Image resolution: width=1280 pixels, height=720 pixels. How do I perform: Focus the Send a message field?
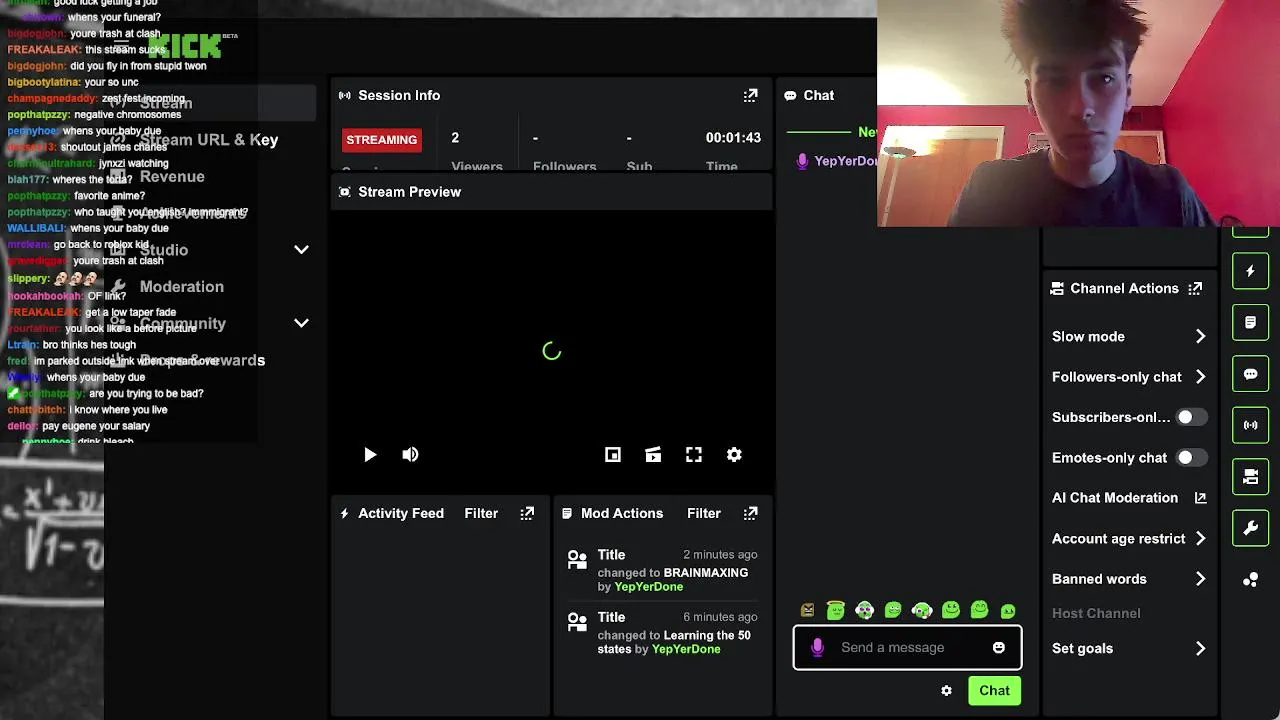click(907, 647)
